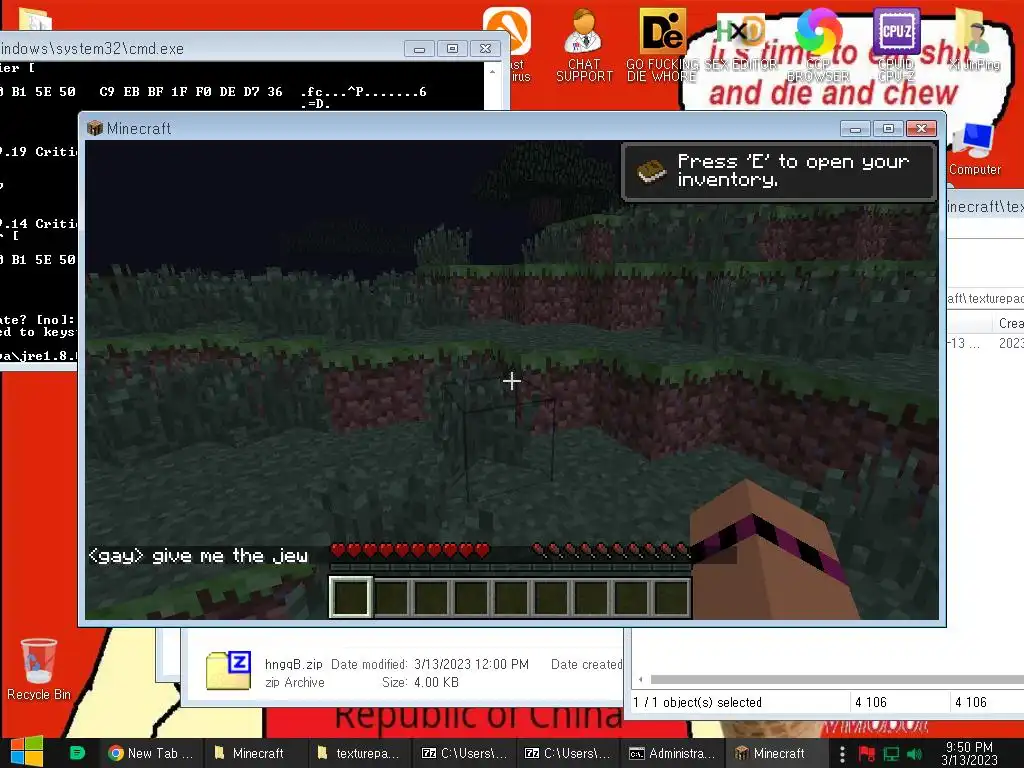Switch to Chrome New Tab taskbar button
The width and height of the screenshot is (1024, 768).
pyautogui.click(x=152, y=753)
